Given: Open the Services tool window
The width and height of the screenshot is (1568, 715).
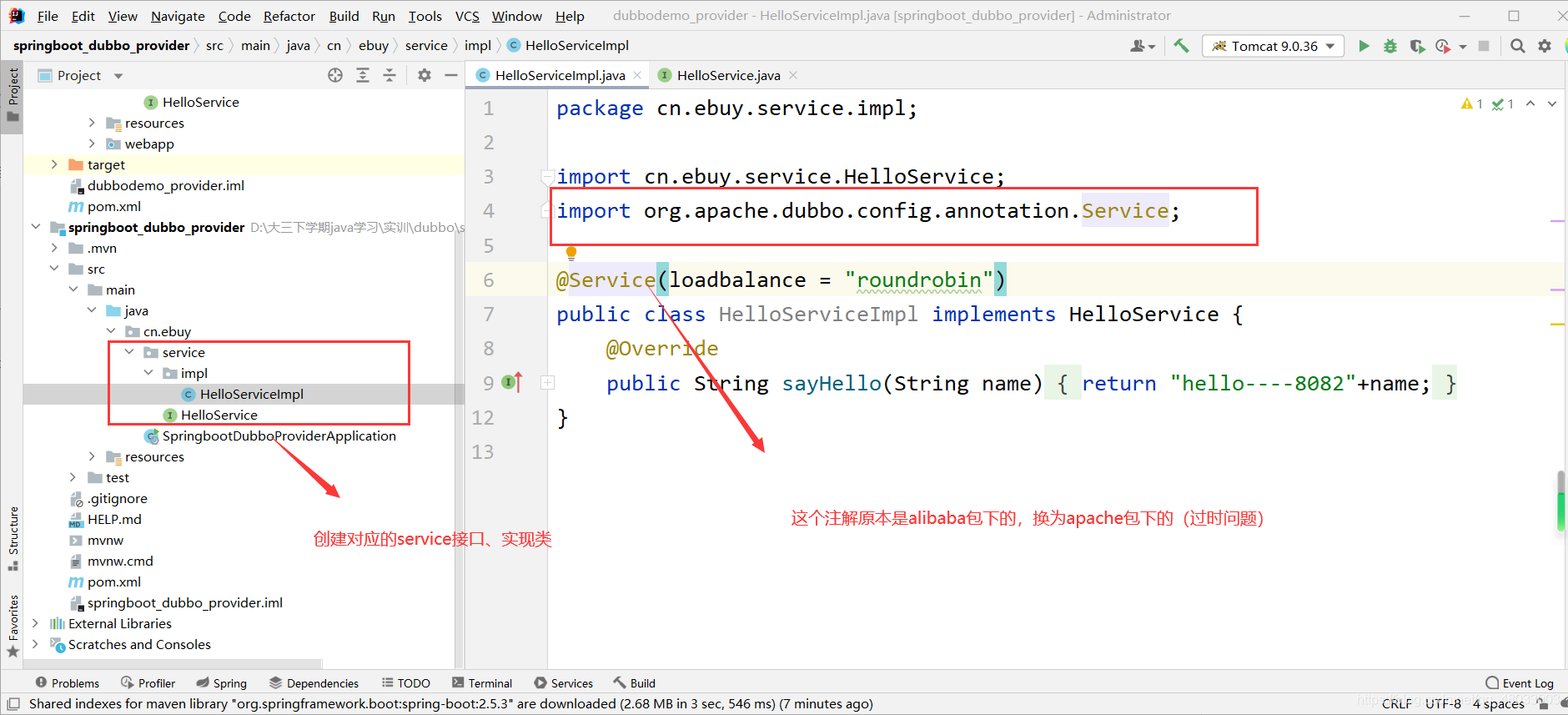Looking at the screenshot, I should pyautogui.click(x=564, y=683).
